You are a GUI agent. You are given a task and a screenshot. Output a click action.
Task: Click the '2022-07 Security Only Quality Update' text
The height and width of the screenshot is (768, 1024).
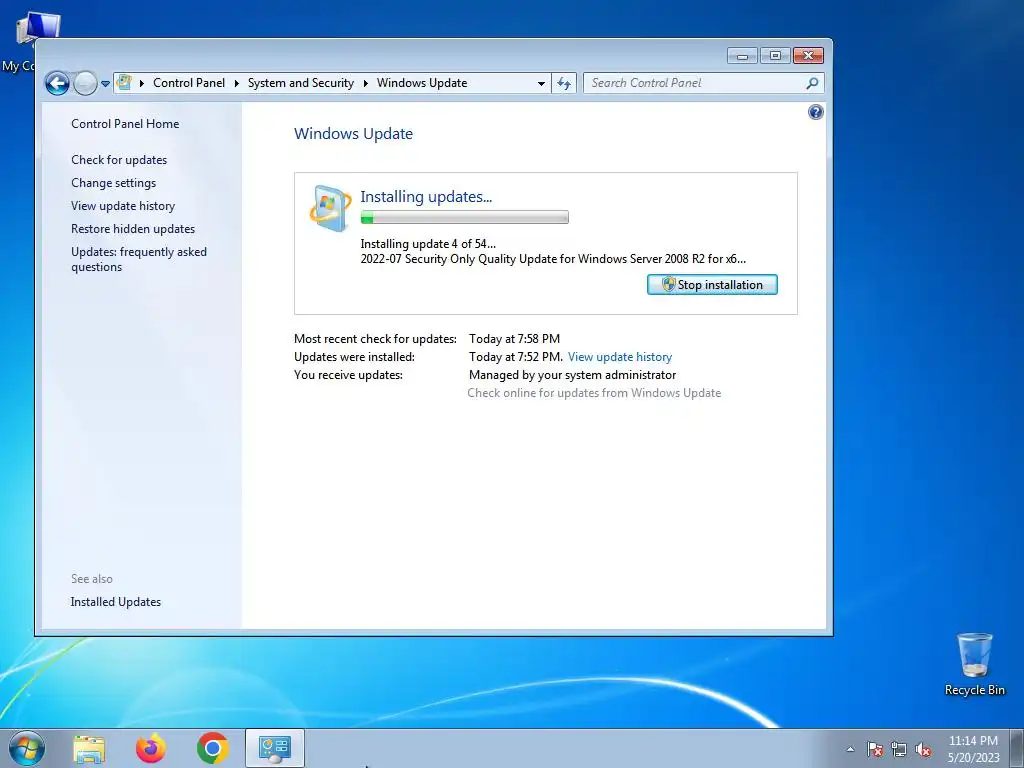pos(553,259)
